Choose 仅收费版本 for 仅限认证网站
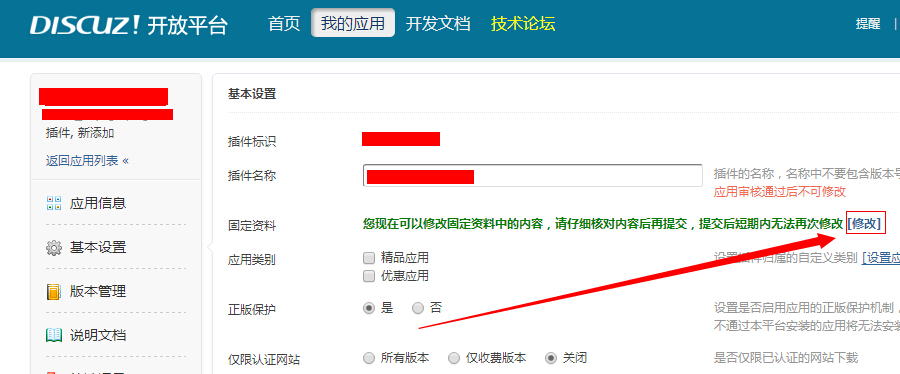The width and height of the screenshot is (900, 374). click(454, 359)
